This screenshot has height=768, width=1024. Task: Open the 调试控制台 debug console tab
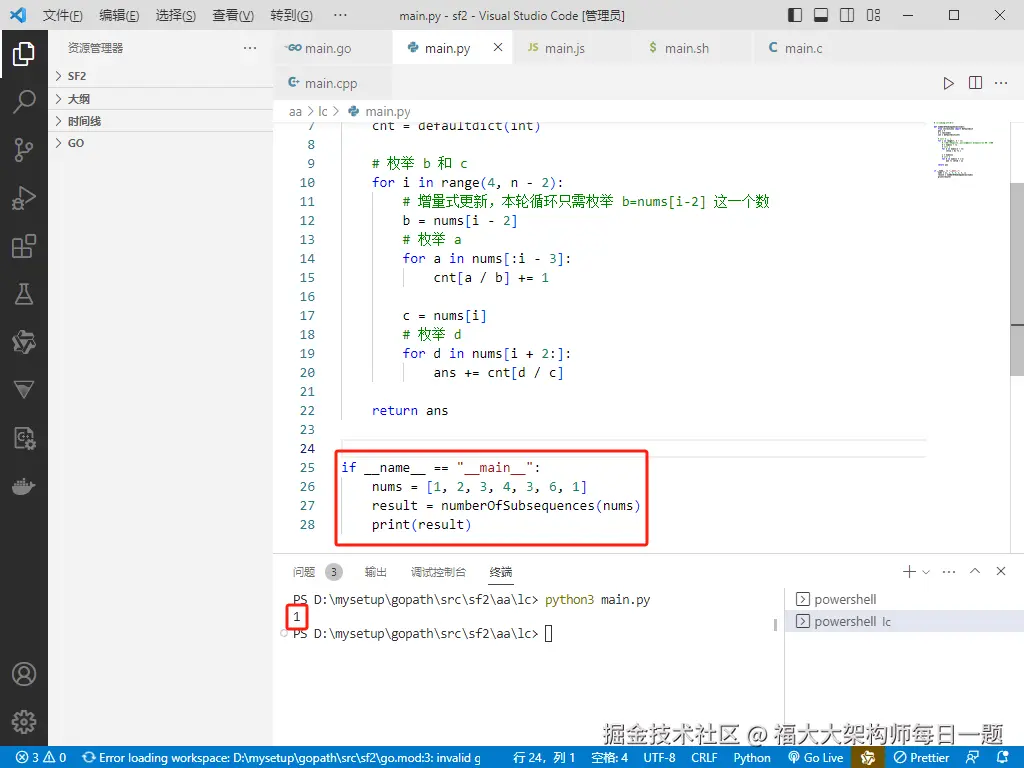click(x=438, y=572)
